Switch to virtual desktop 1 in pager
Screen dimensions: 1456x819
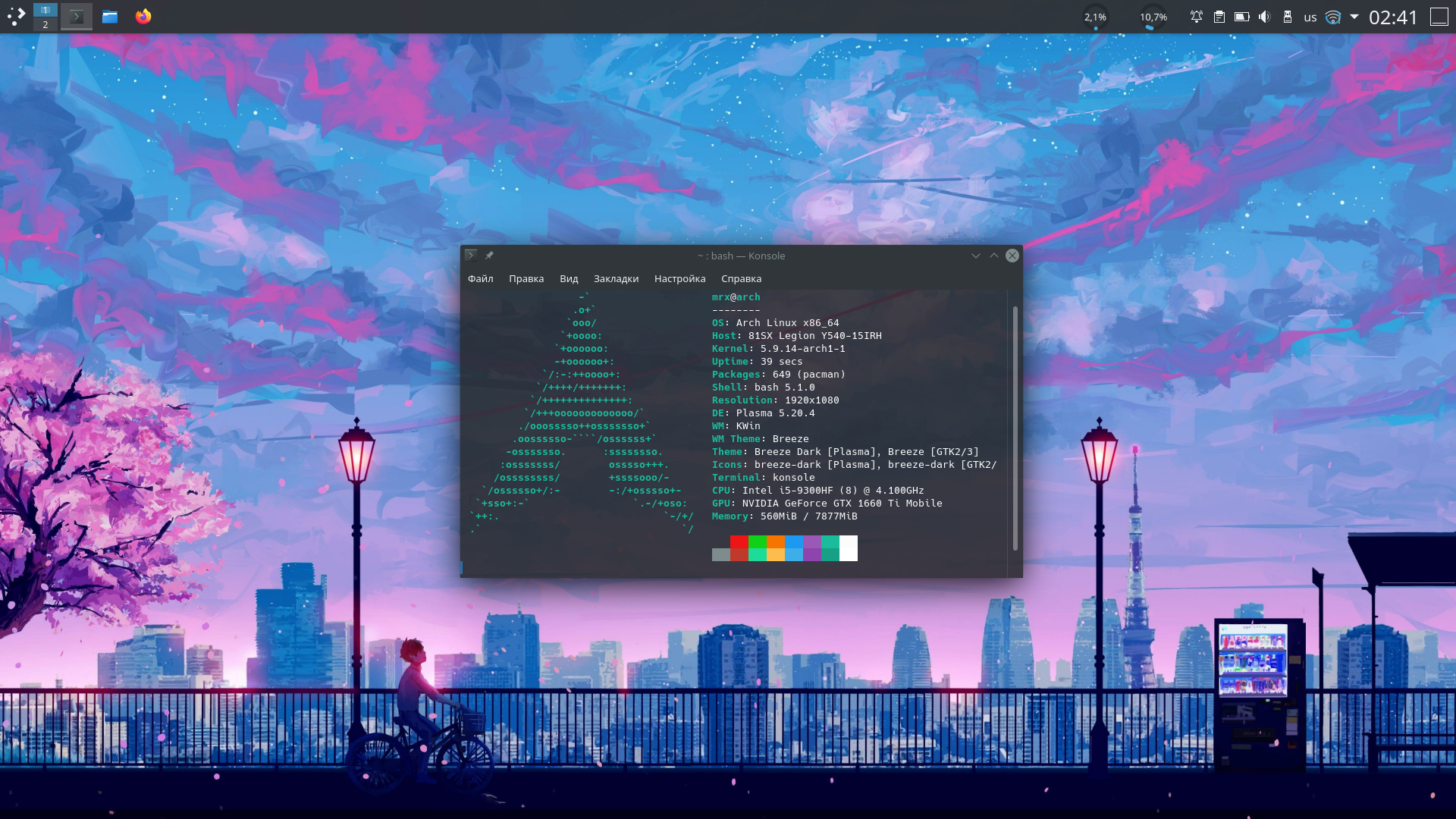click(45, 10)
